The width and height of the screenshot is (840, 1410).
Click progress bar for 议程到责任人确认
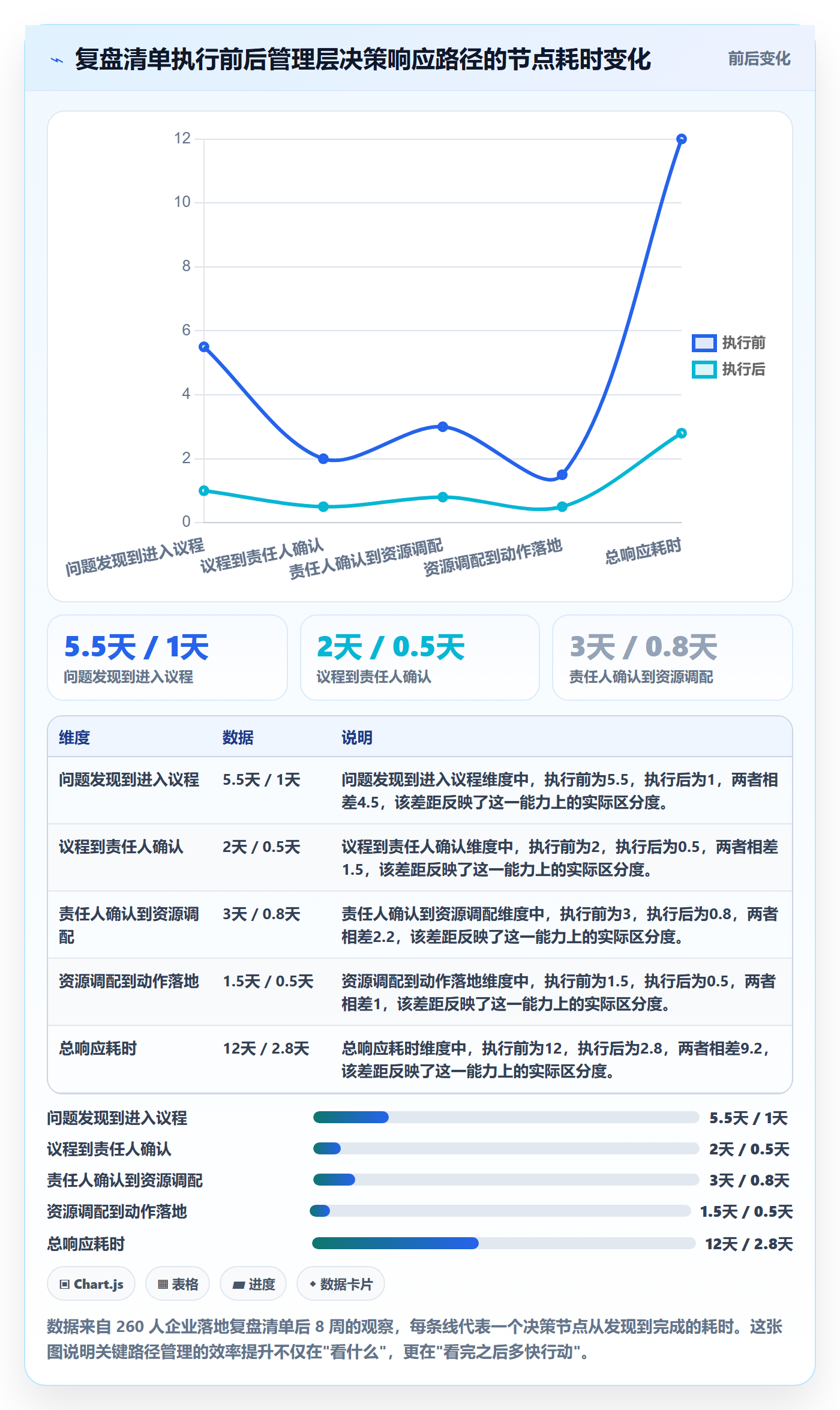[x=506, y=1148]
